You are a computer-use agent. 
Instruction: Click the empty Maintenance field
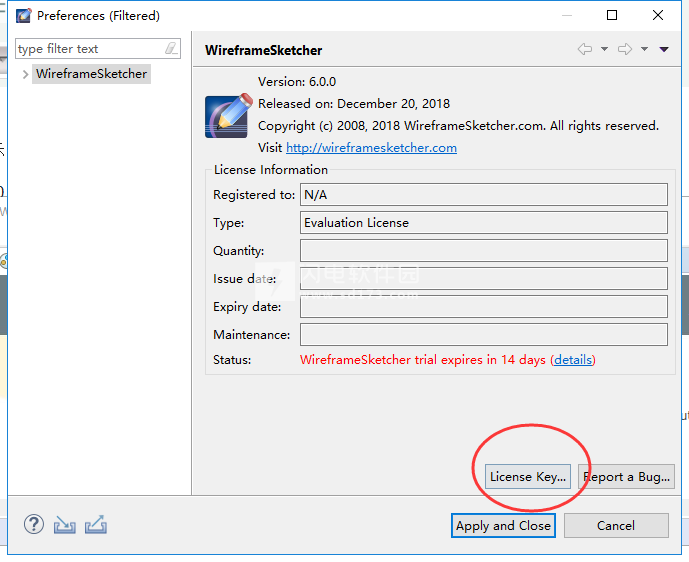coord(484,335)
